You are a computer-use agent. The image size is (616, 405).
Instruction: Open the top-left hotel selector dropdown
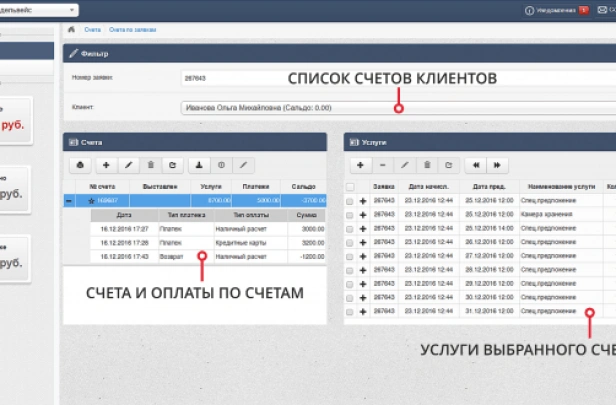[40, 10]
